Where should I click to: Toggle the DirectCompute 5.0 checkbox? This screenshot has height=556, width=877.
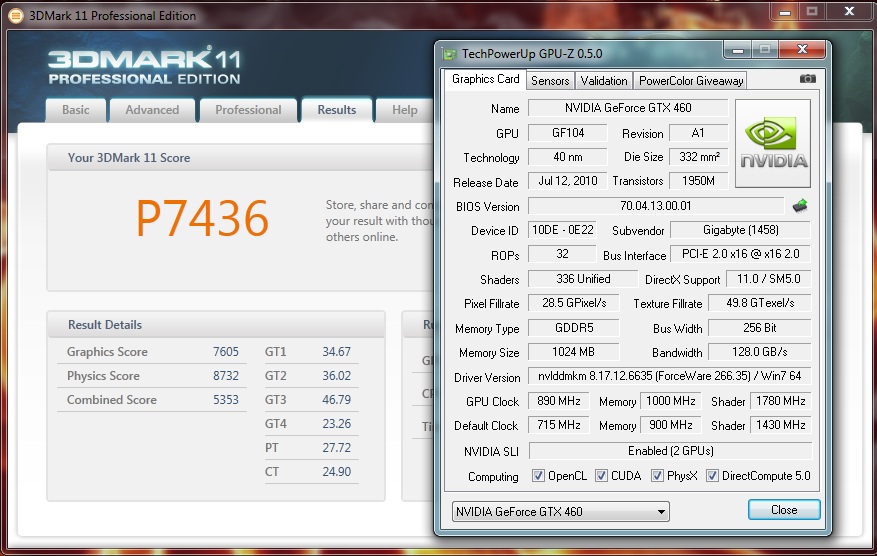tap(712, 476)
